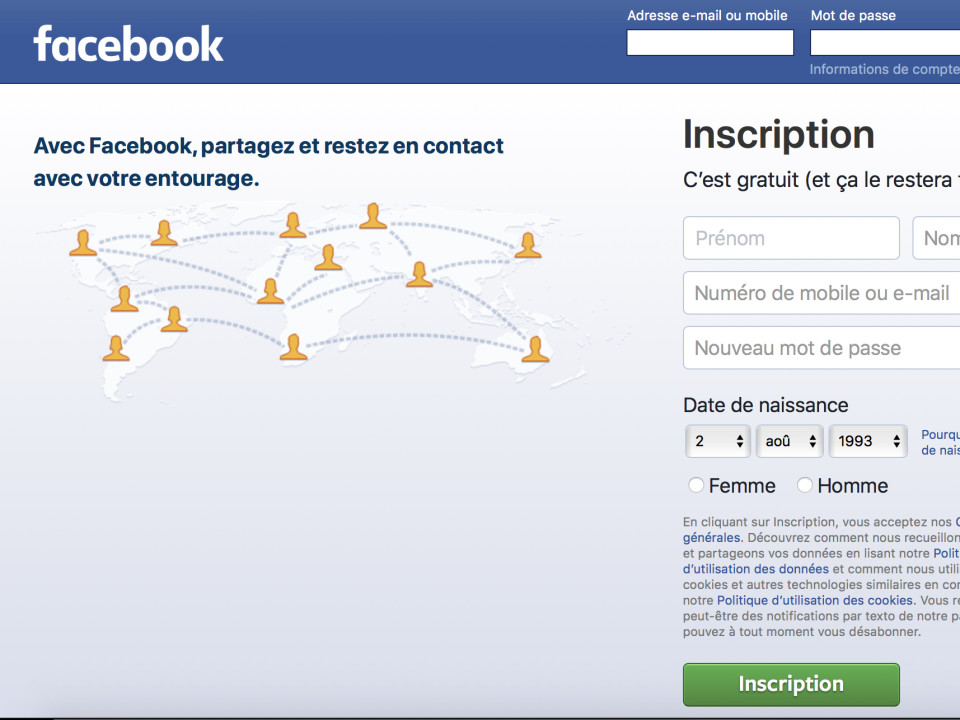Click the Mot de passe login field
Viewport: 960px width, 720px height.
coord(885,42)
